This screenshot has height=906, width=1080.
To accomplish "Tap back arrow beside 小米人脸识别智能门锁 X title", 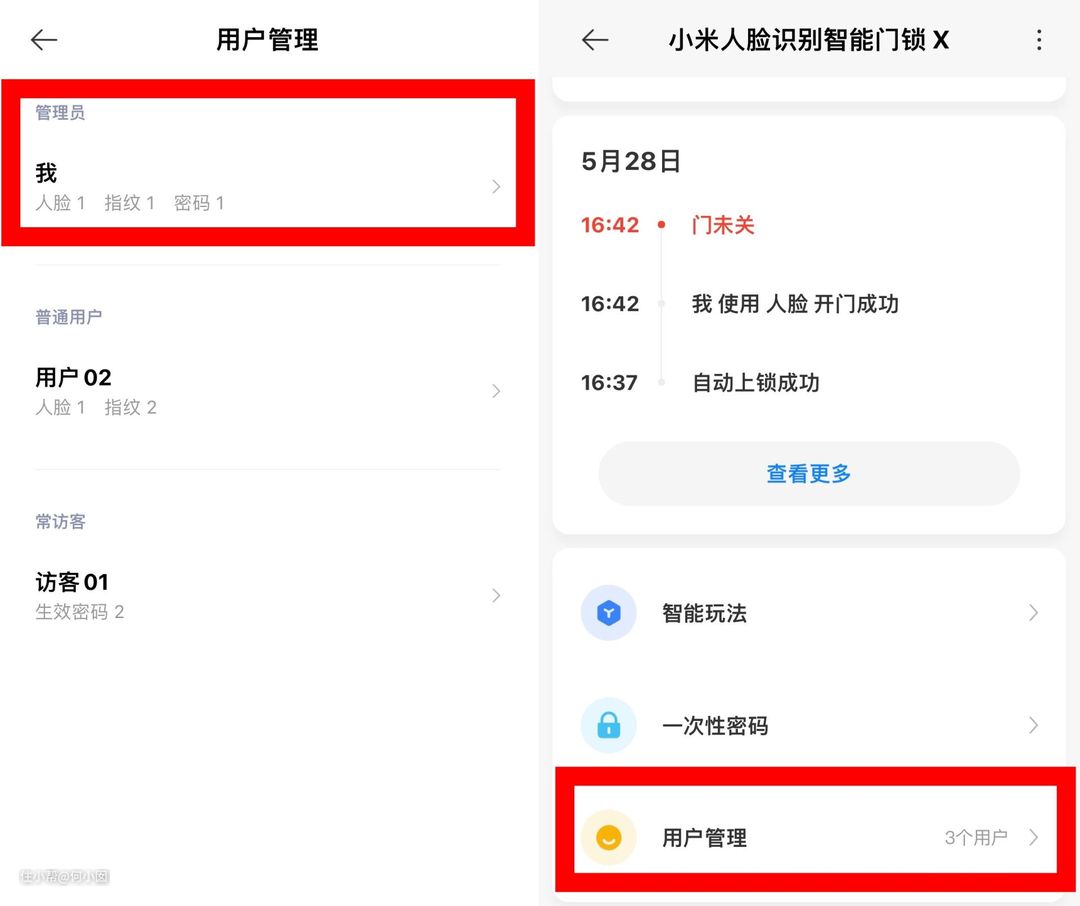I will click(595, 40).
